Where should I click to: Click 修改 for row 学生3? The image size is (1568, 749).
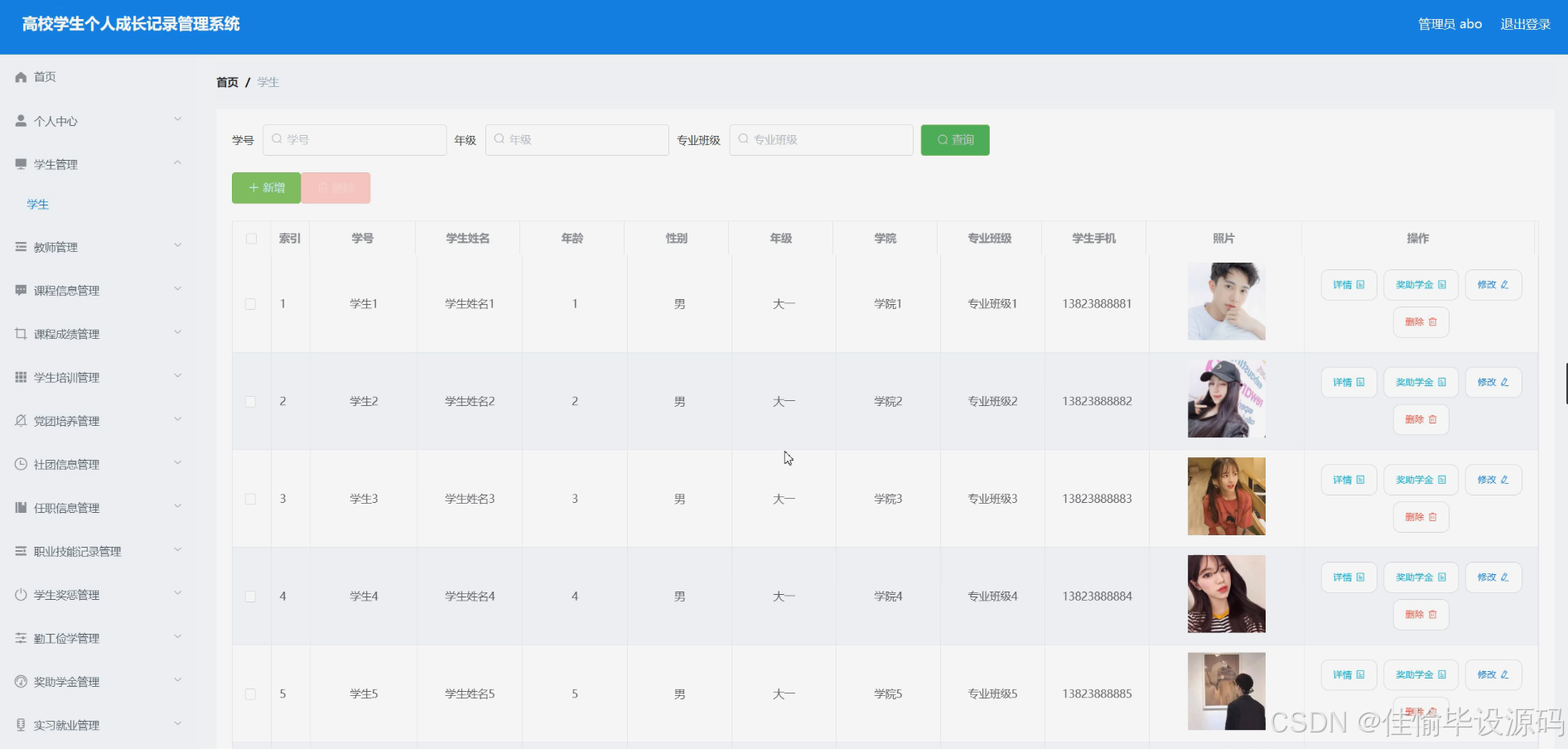pos(1493,480)
